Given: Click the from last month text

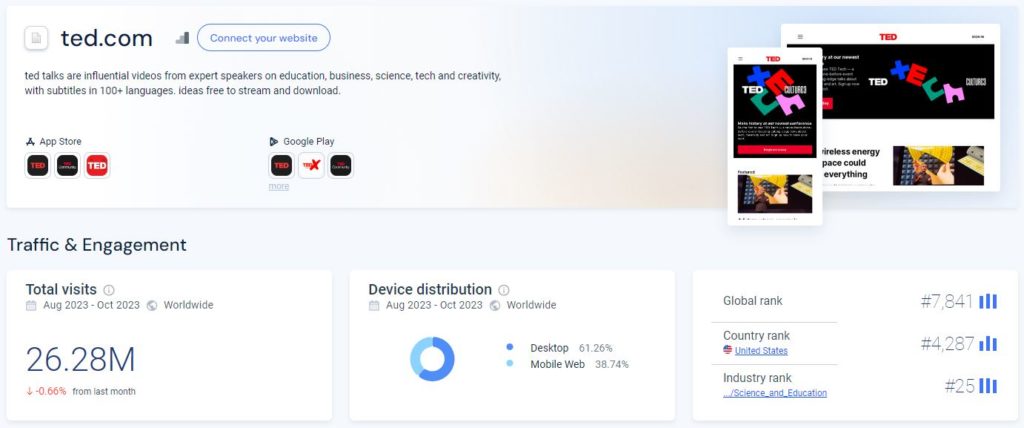Looking at the screenshot, I should click(x=104, y=391).
